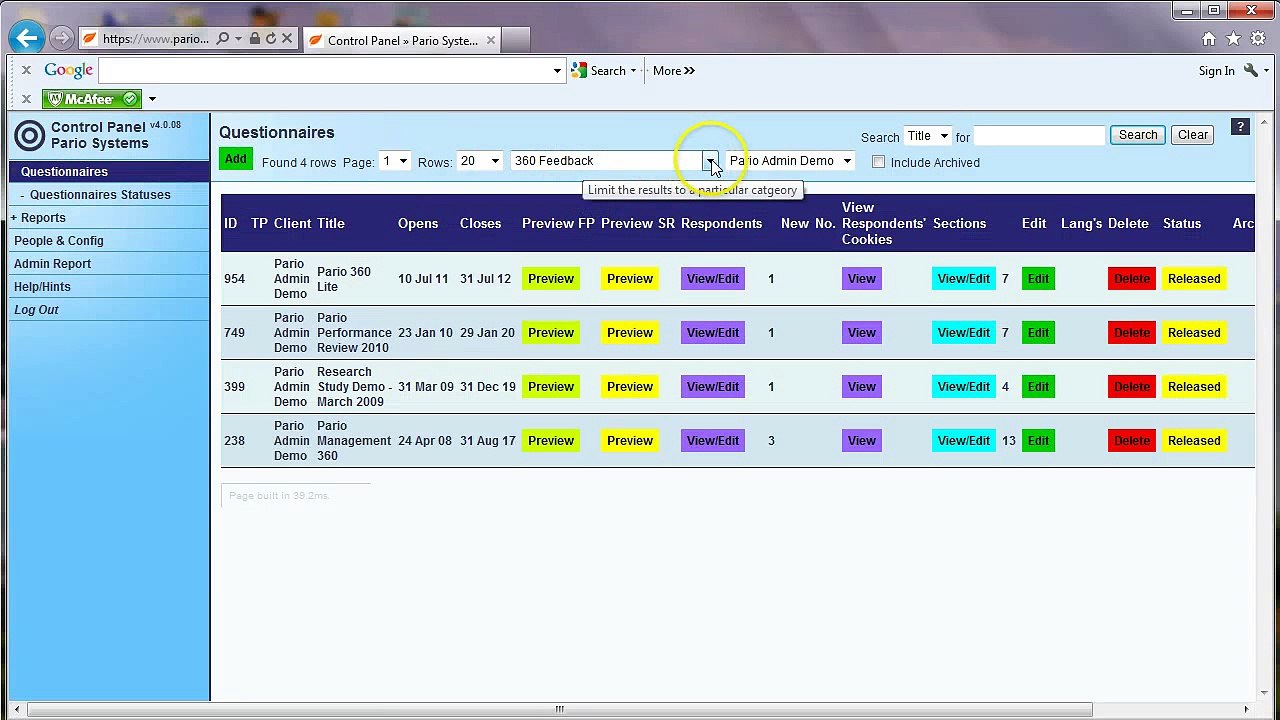This screenshot has width=1280, height=720.
Task: Click red Delete for questionnaire 399
Action: [1131, 387]
